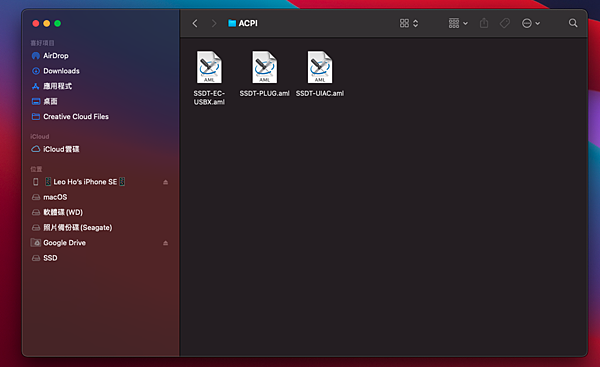Open the view mode up/down chevron selector
The height and width of the screenshot is (367, 600).
416,23
